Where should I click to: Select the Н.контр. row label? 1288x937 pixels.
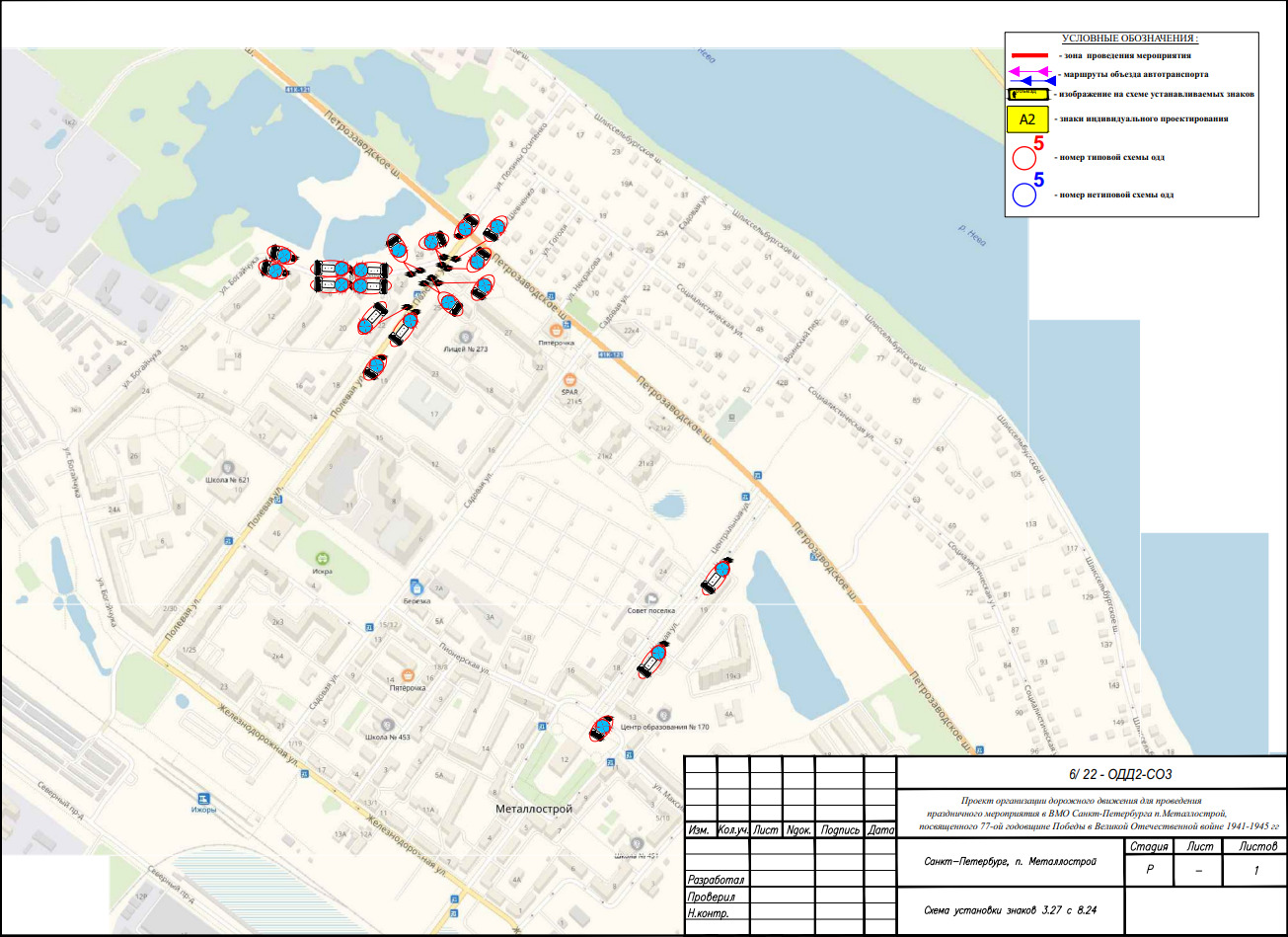(x=710, y=912)
